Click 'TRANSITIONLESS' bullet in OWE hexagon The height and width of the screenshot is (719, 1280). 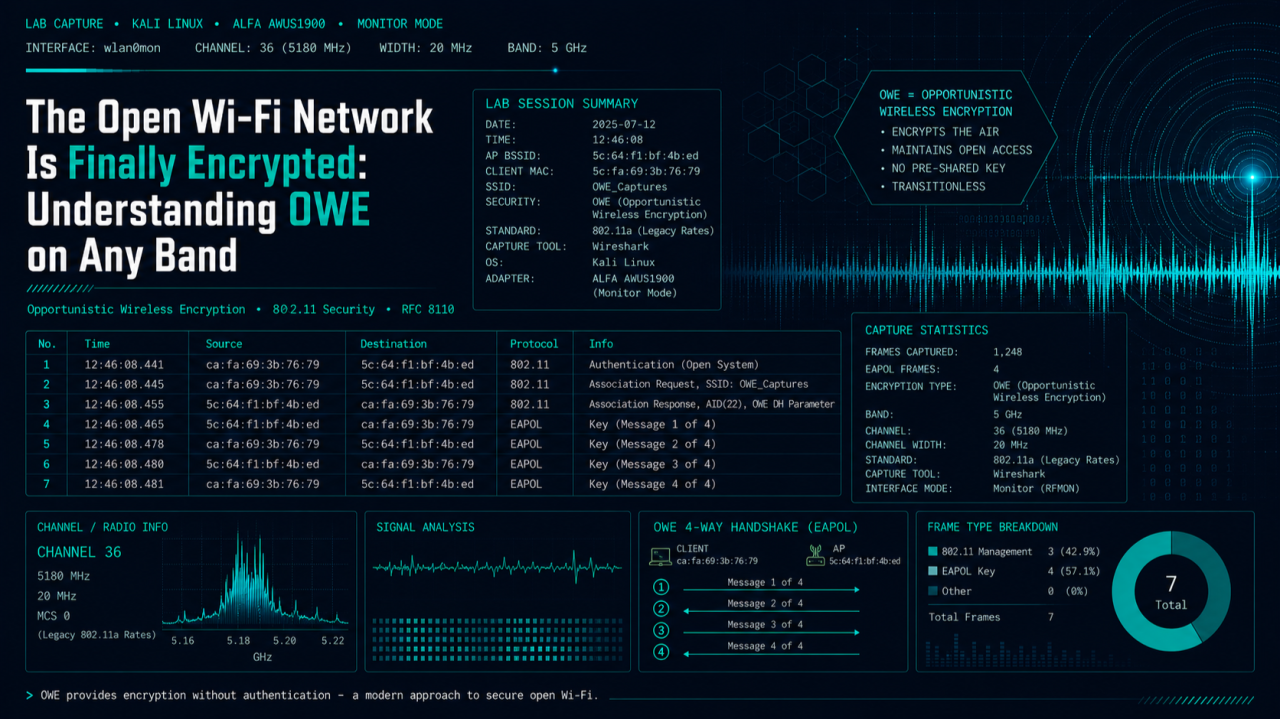pyautogui.click(x=932, y=186)
